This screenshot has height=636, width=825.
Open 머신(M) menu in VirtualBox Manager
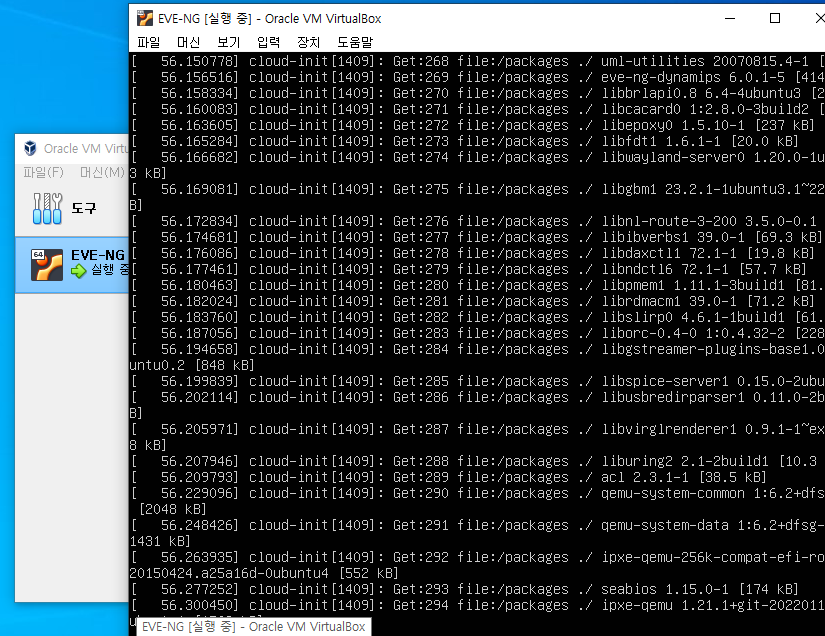tap(102, 173)
